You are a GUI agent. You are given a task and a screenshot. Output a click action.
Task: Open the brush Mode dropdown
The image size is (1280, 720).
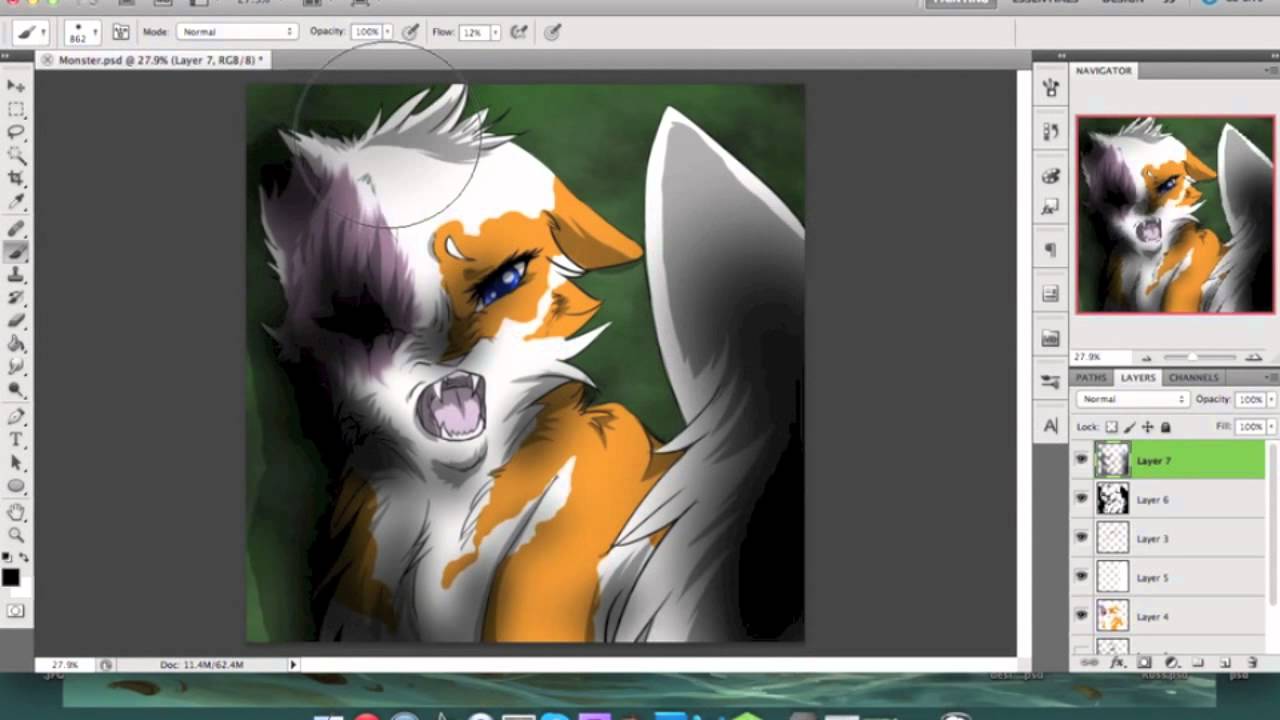coord(237,32)
